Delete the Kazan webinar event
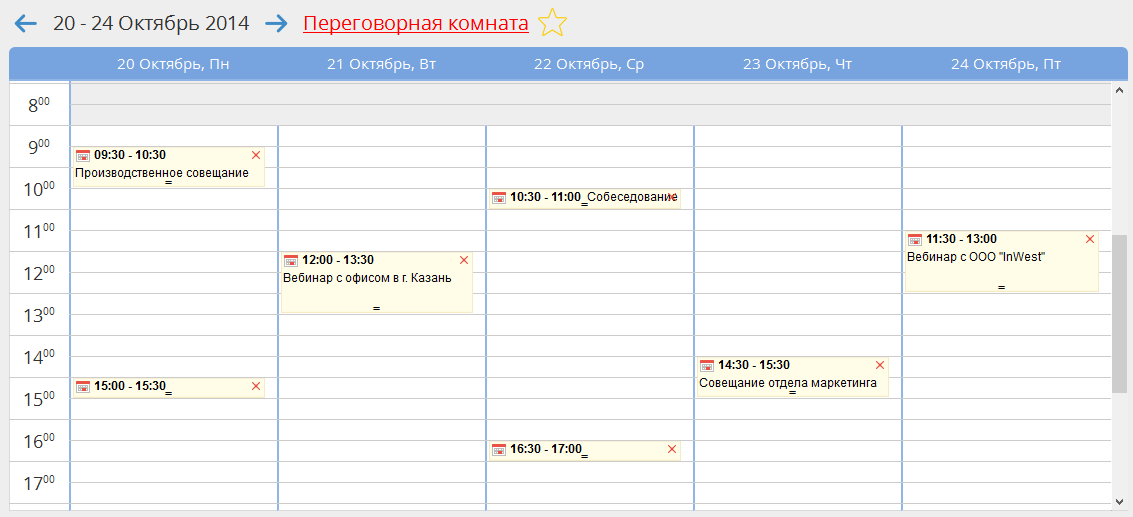This screenshot has height=517, width=1133. coord(464,260)
